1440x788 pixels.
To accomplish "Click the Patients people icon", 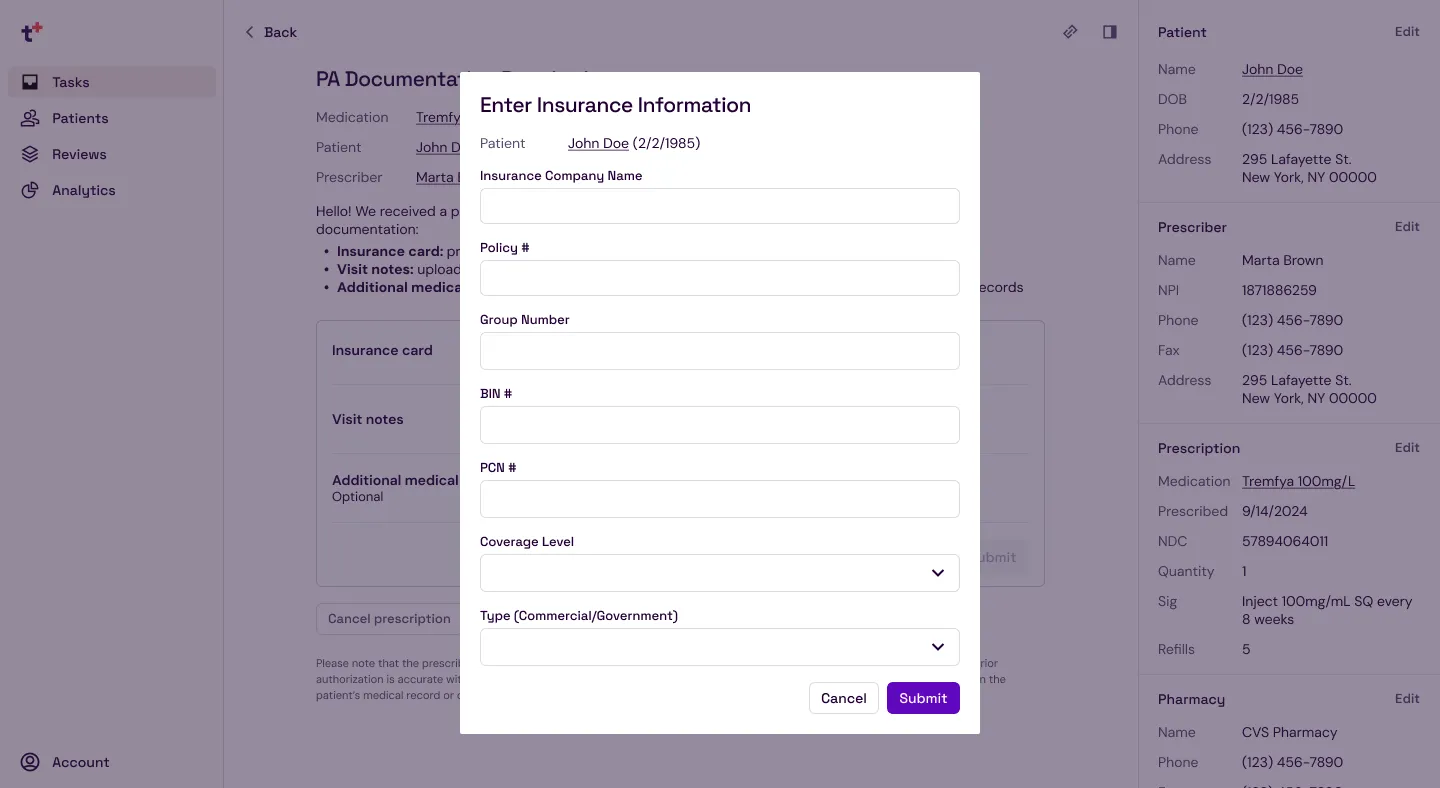I will (30, 118).
